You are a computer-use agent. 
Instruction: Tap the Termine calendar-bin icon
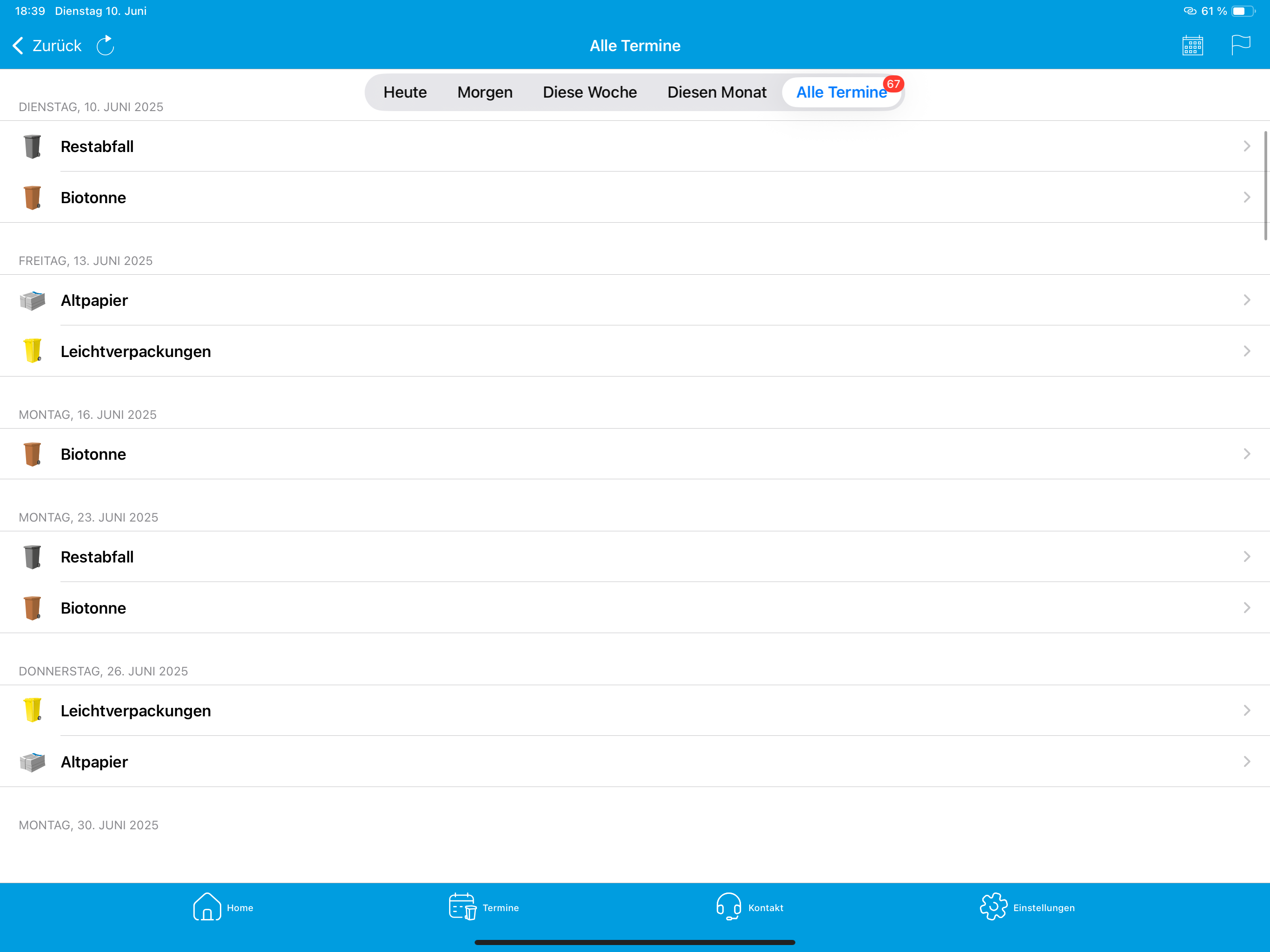(x=463, y=906)
